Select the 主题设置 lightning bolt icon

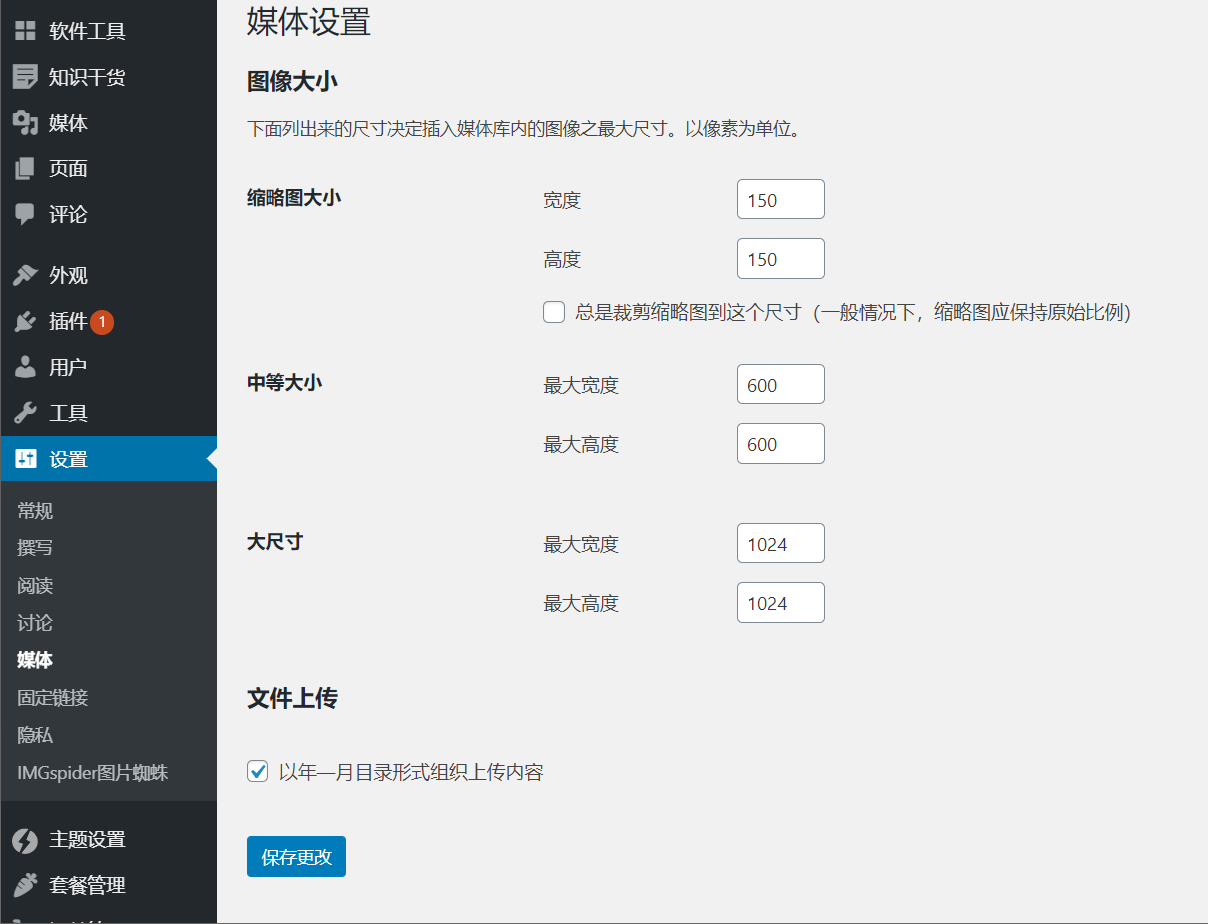(x=25, y=840)
